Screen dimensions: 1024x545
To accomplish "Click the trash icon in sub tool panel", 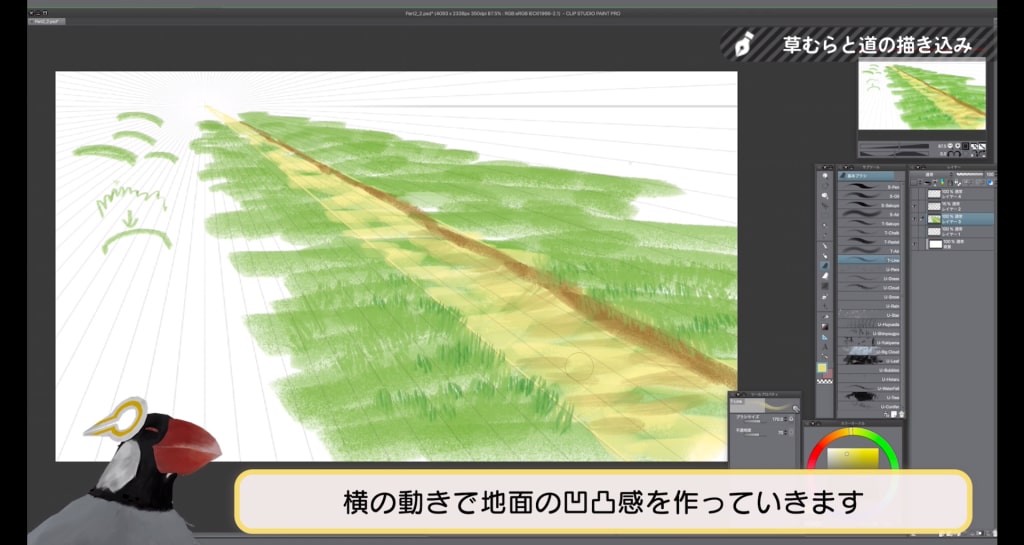I will pyautogui.click(x=901, y=413).
